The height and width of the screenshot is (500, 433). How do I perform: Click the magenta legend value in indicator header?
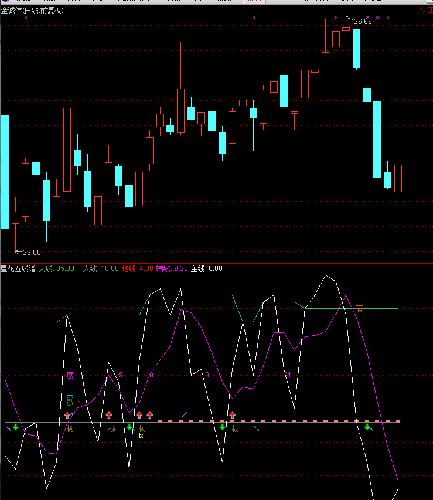point(171,268)
